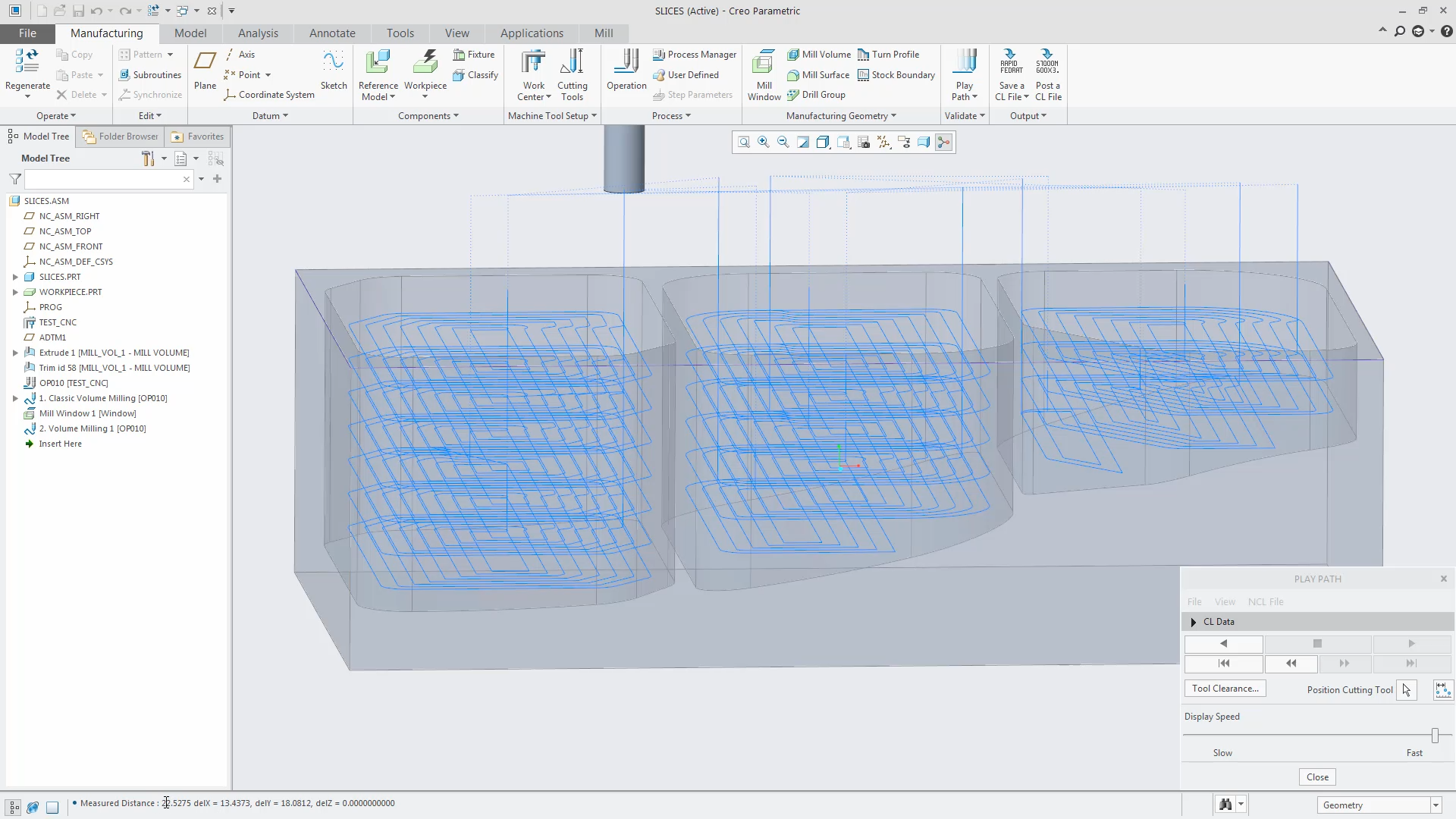Click Zoom In in graphics toolbar
Image resolution: width=1456 pixels, height=819 pixels.
(764, 143)
